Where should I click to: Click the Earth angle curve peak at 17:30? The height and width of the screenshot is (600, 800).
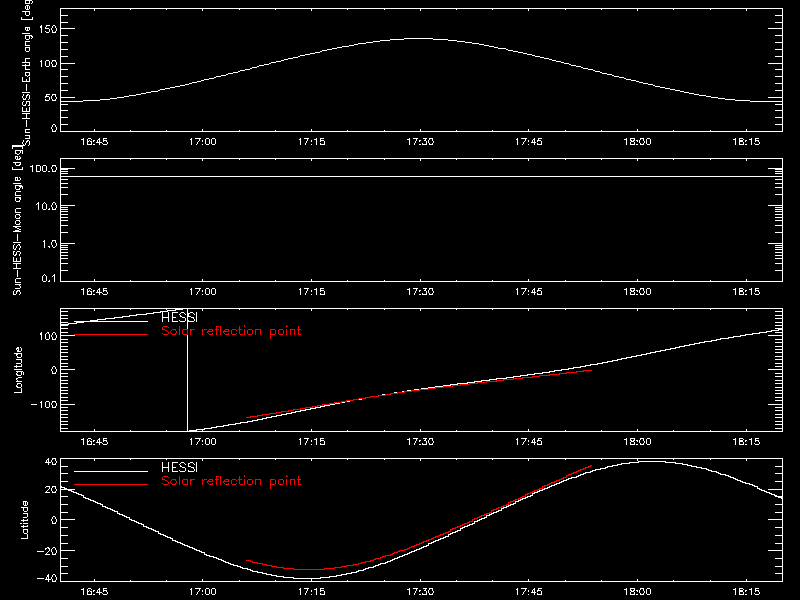point(420,39)
